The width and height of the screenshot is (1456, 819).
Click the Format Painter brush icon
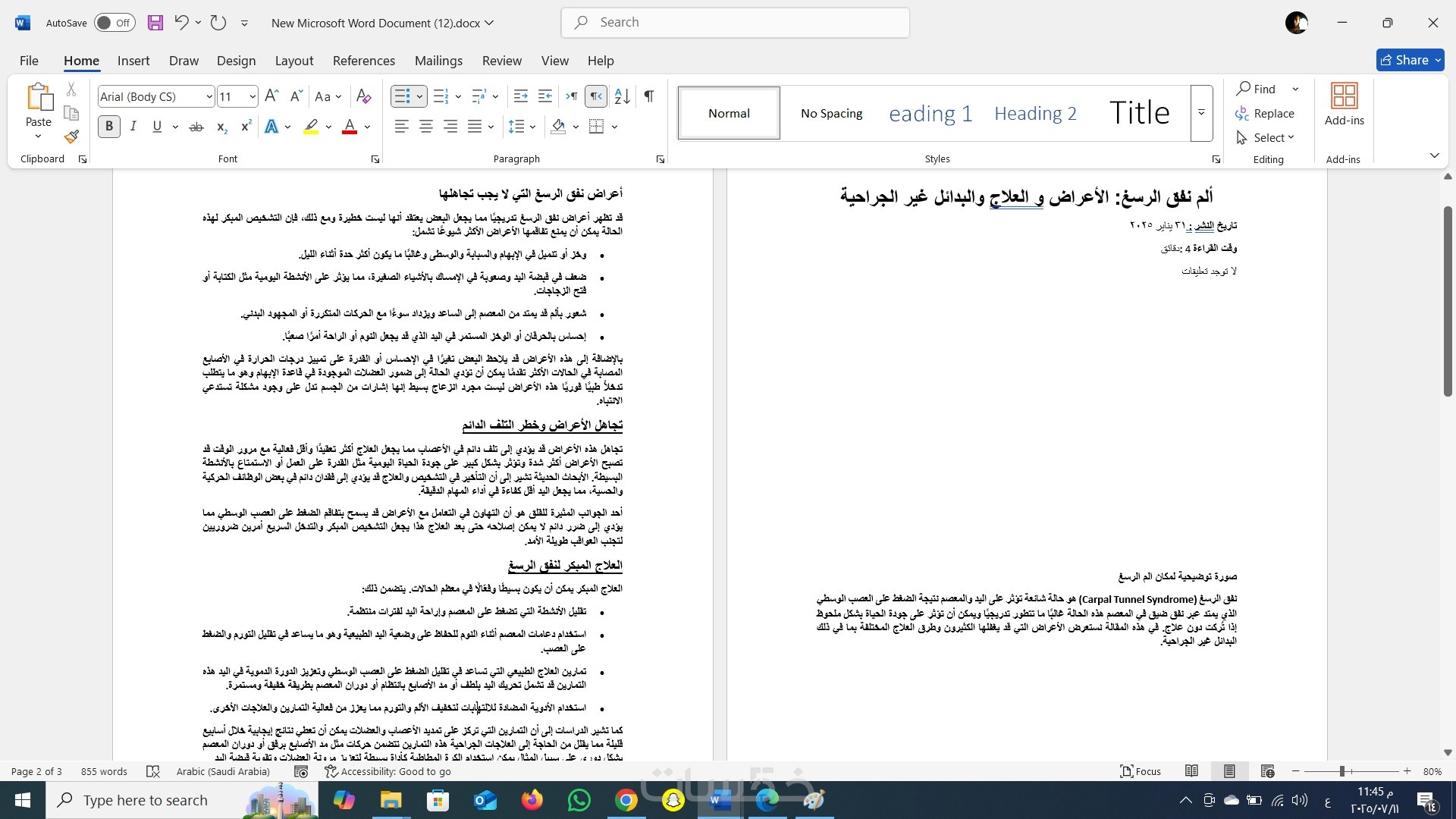(71, 137)
